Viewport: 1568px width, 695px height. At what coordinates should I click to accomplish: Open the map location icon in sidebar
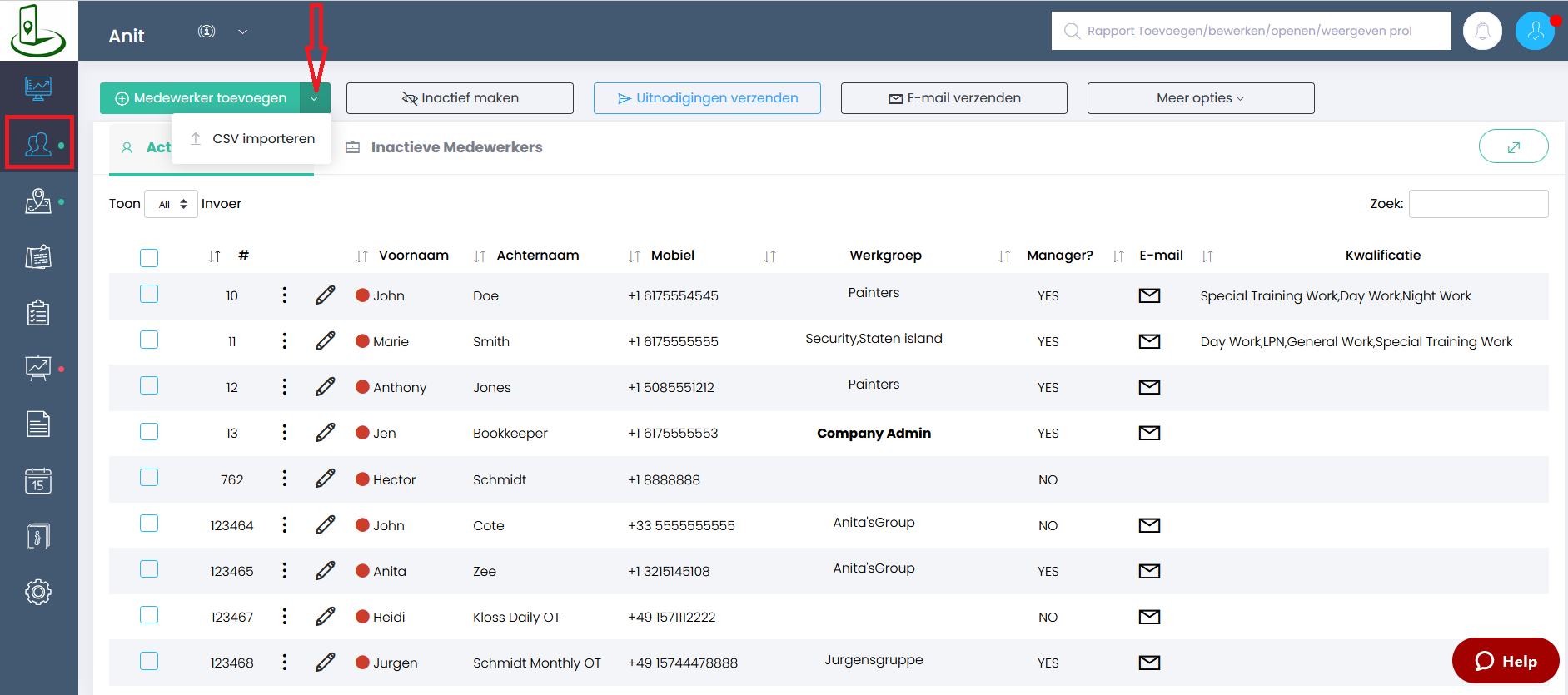click(38, 201)
